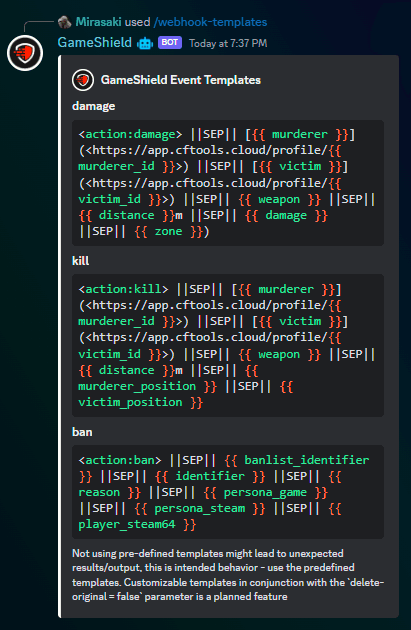Click inside the kill template code block
The image size is (411, 630).
pos(228,346)
